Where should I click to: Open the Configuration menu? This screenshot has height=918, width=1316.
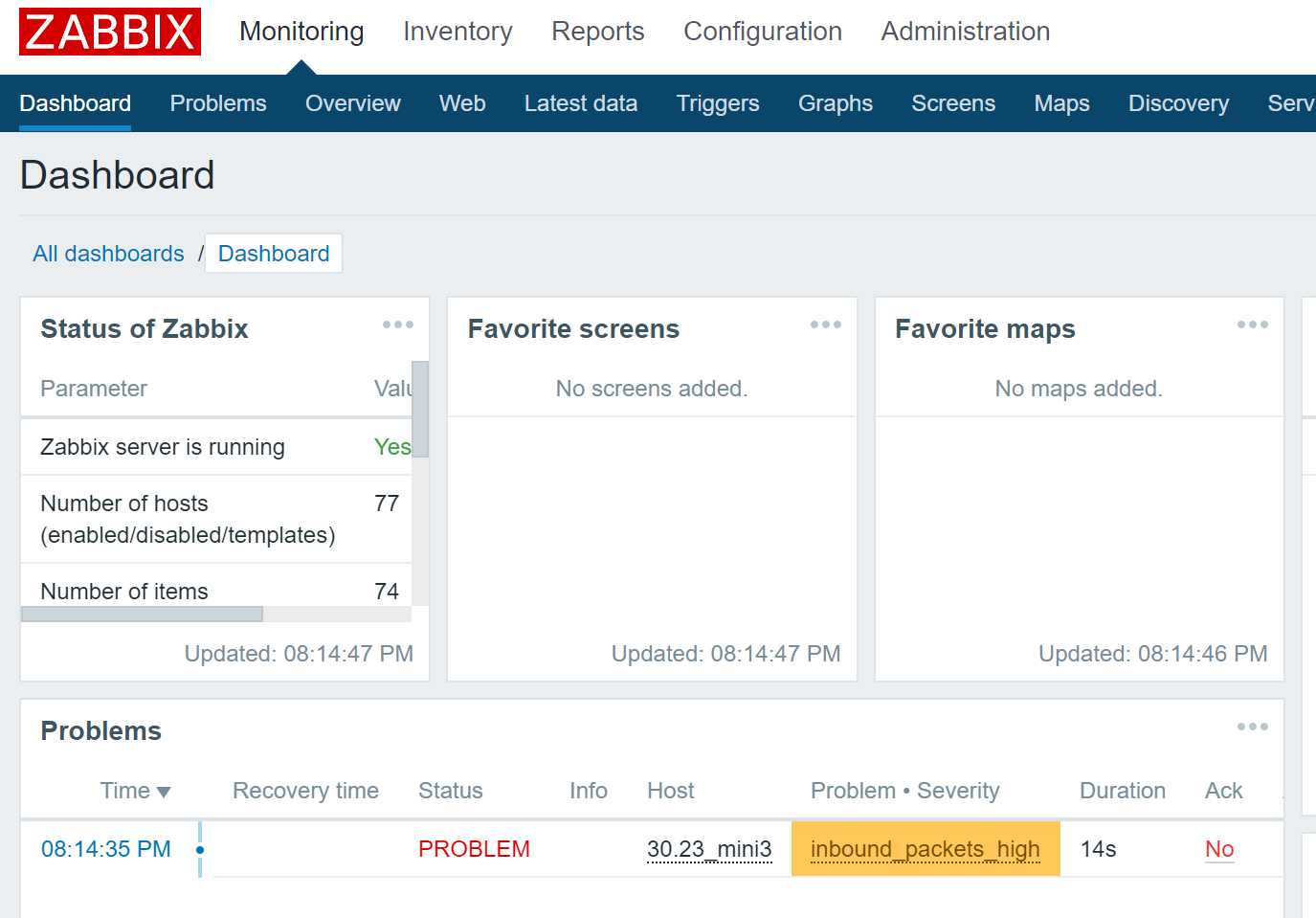763,32
